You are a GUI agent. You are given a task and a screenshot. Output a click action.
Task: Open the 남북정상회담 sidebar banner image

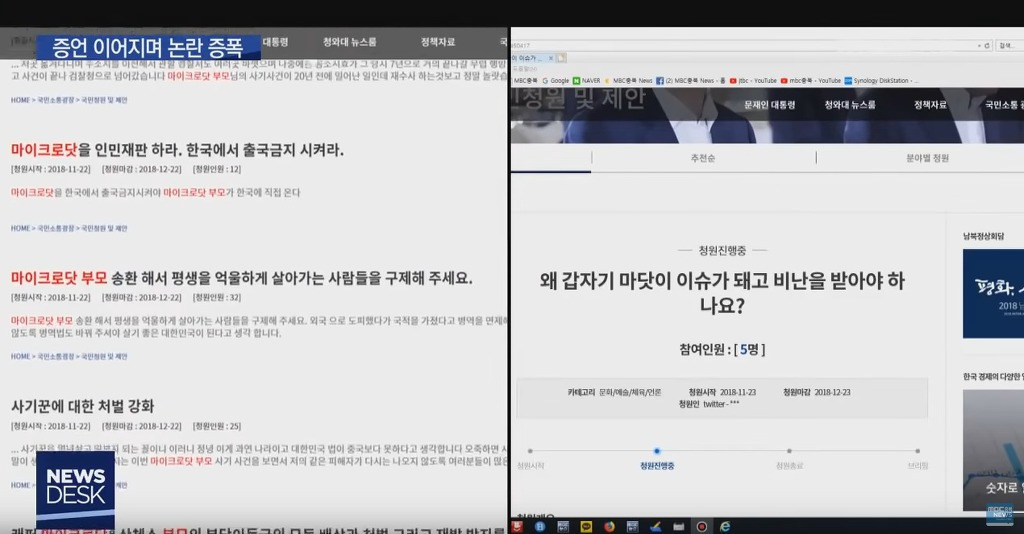993,293
